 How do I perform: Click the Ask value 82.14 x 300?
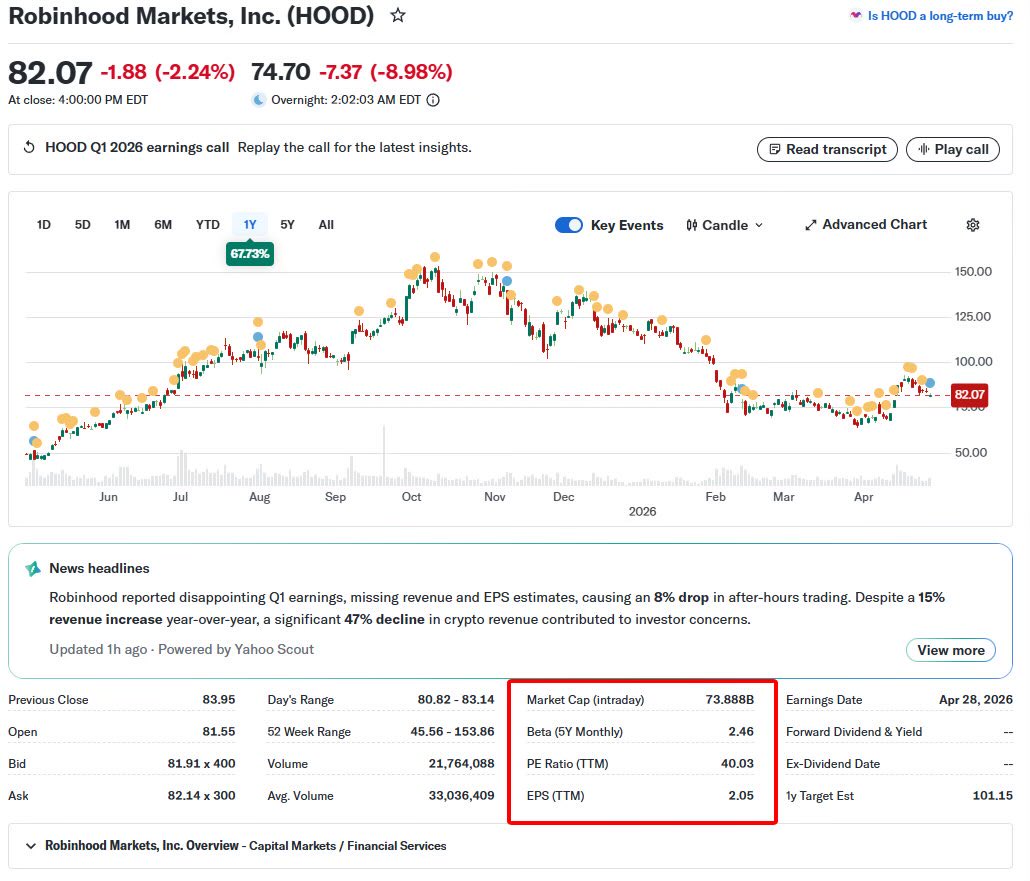point(201,796)
